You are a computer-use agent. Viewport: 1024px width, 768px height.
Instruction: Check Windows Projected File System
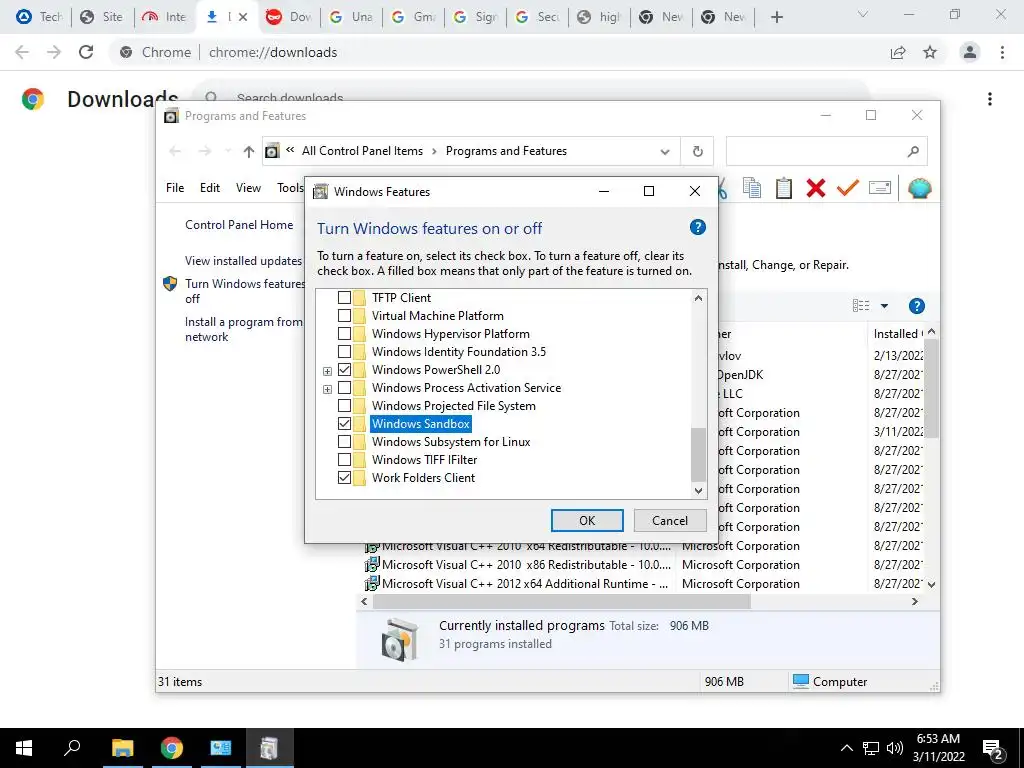(x=344, y=406)
